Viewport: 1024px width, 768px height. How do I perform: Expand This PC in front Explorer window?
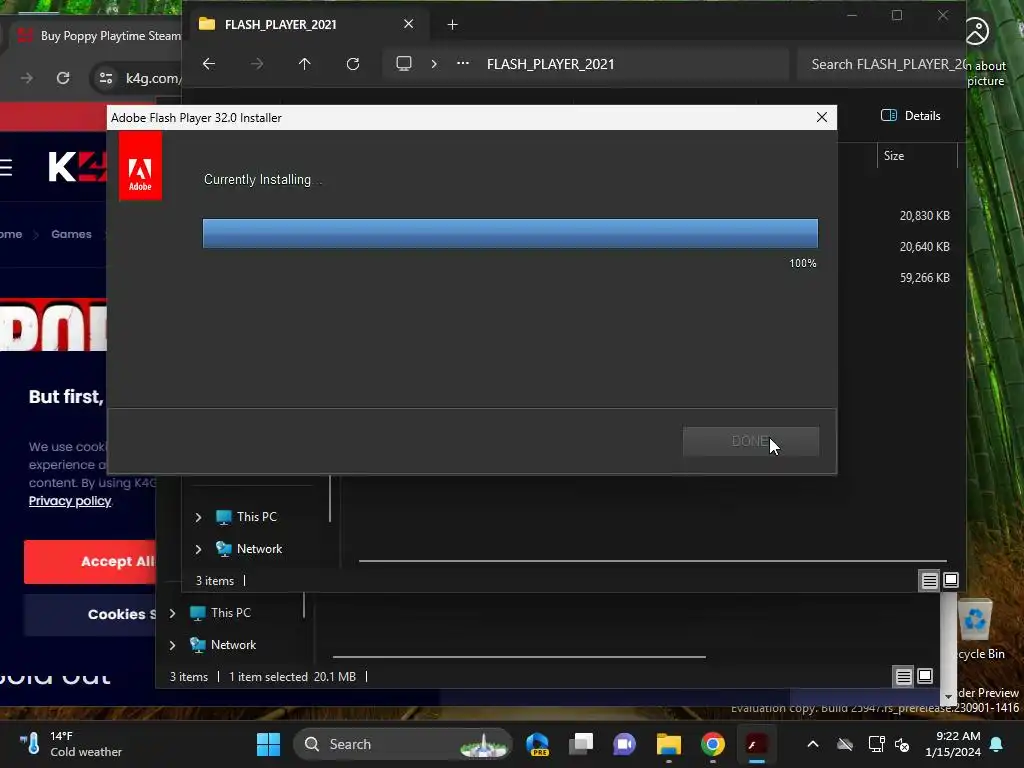pos(198,517)
